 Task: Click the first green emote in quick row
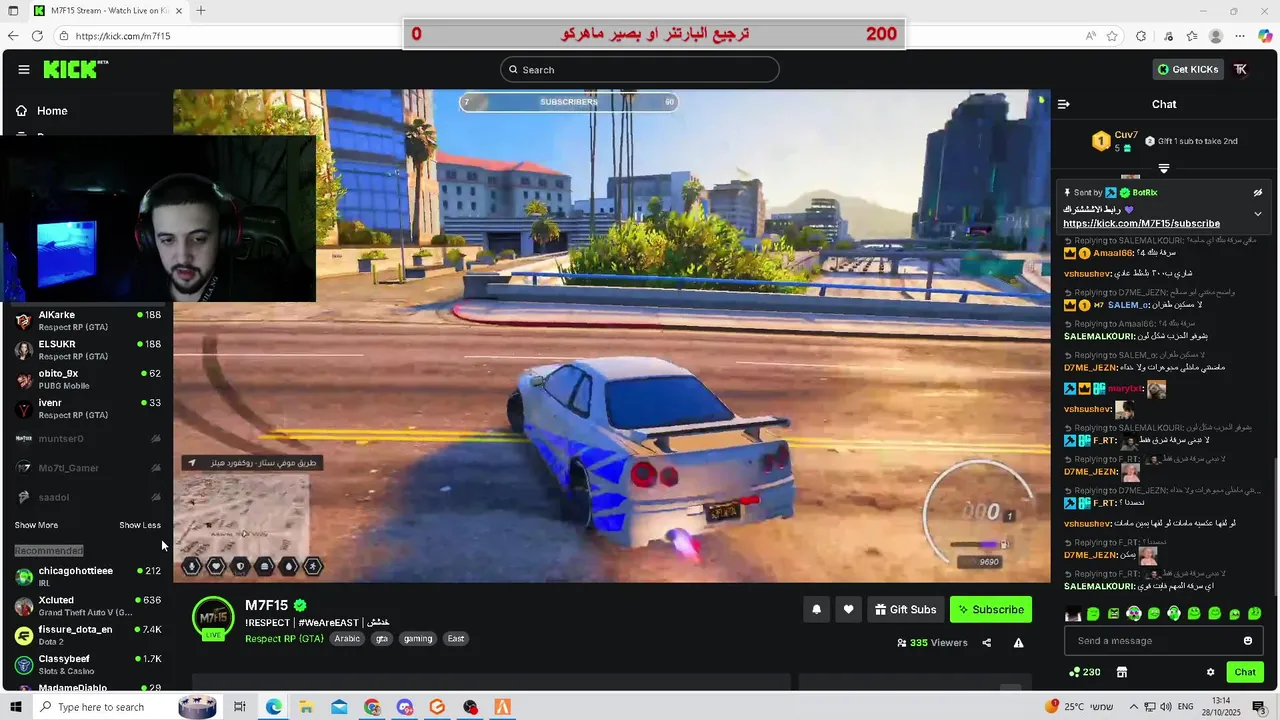[1094, 614]
